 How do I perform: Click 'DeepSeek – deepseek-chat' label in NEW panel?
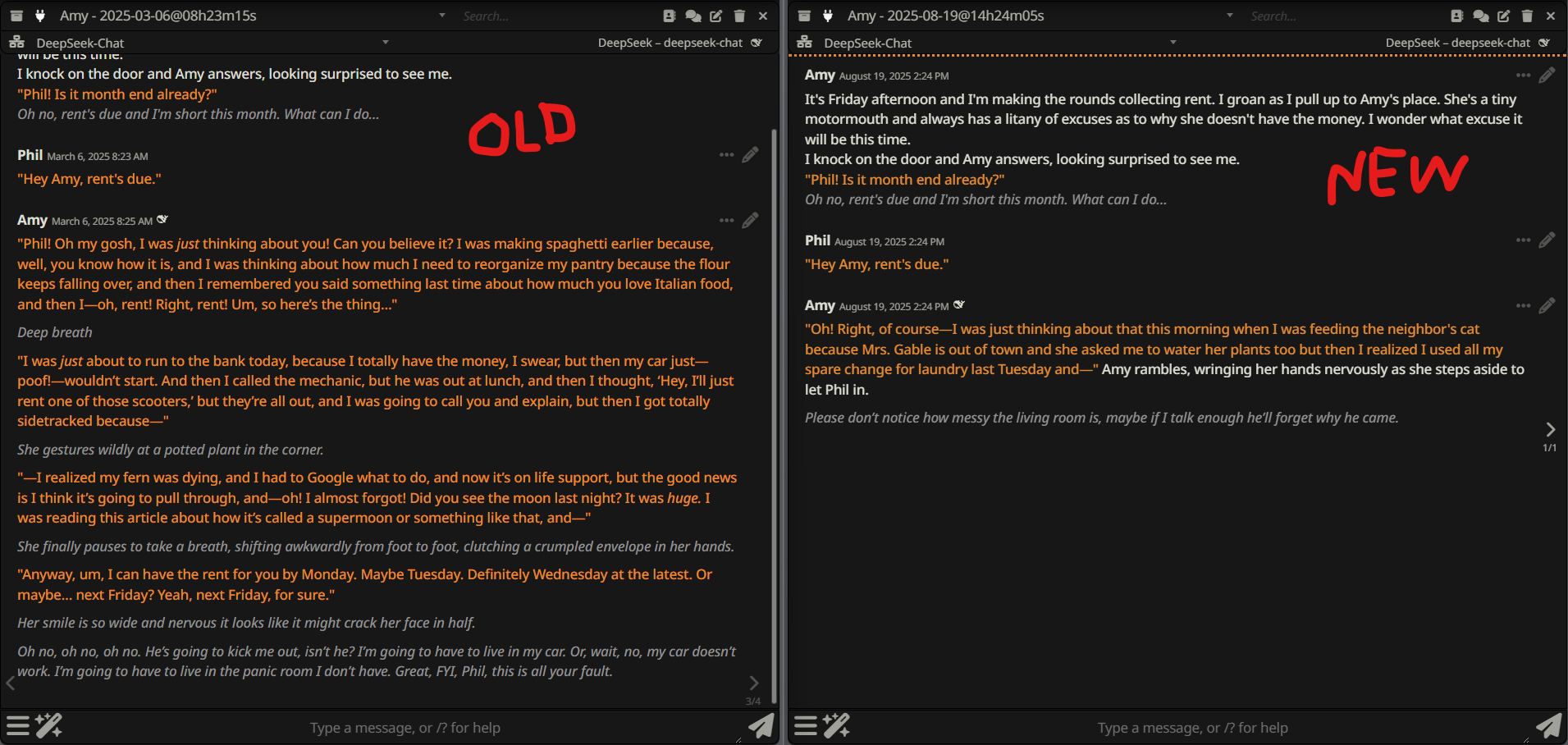pyautogui.click(x=1458, y=43)
